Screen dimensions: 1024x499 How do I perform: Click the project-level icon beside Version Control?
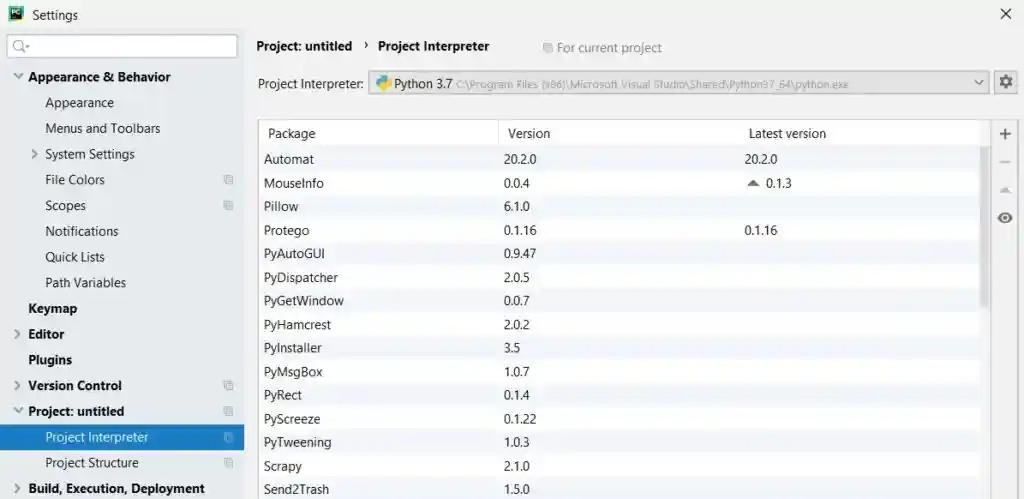click(228, 386)
